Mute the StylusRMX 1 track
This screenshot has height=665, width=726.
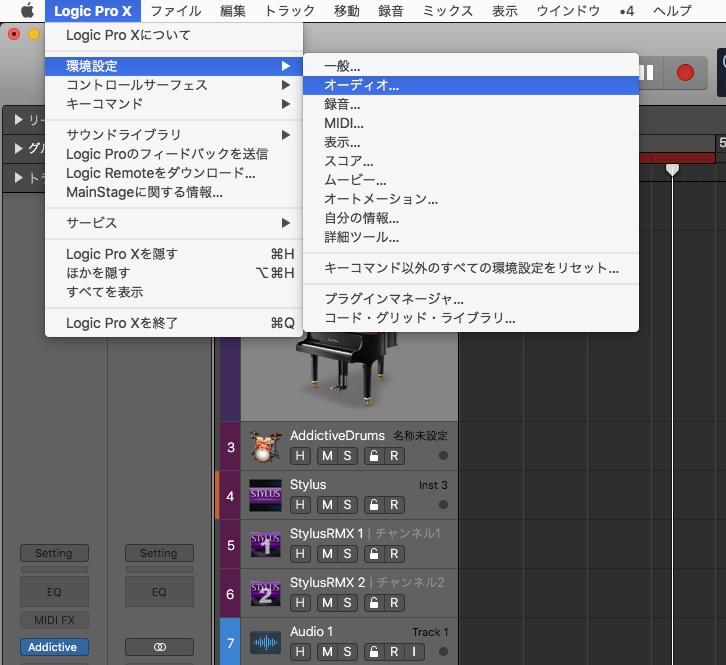pyautogui.click(x=327, y=554)
